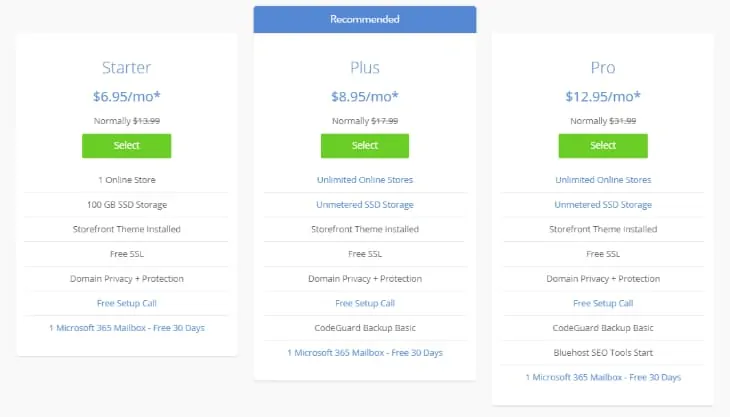Open Plus plan Microsoft 365 Mailbox link
This screenshot has height=417, width=730.
click(365, 352)
